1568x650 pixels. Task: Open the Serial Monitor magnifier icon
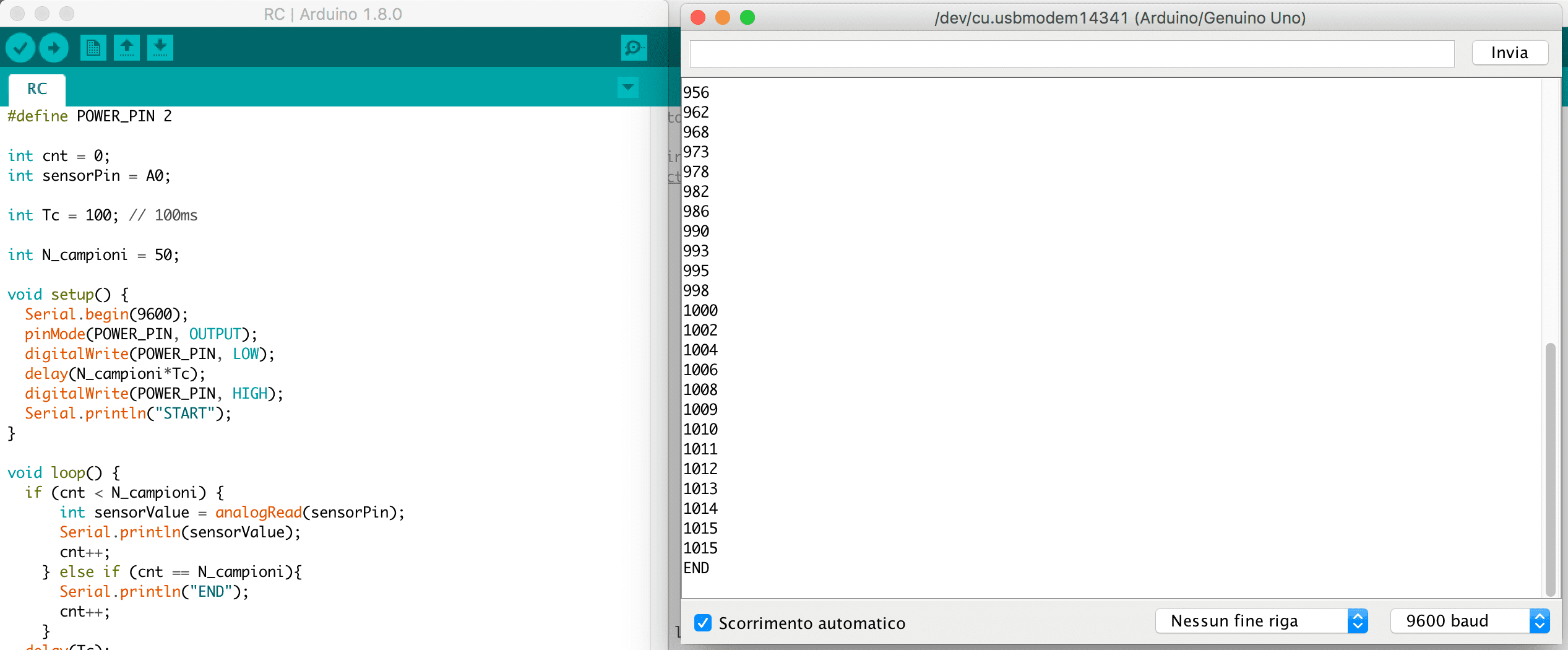point(634,48)
